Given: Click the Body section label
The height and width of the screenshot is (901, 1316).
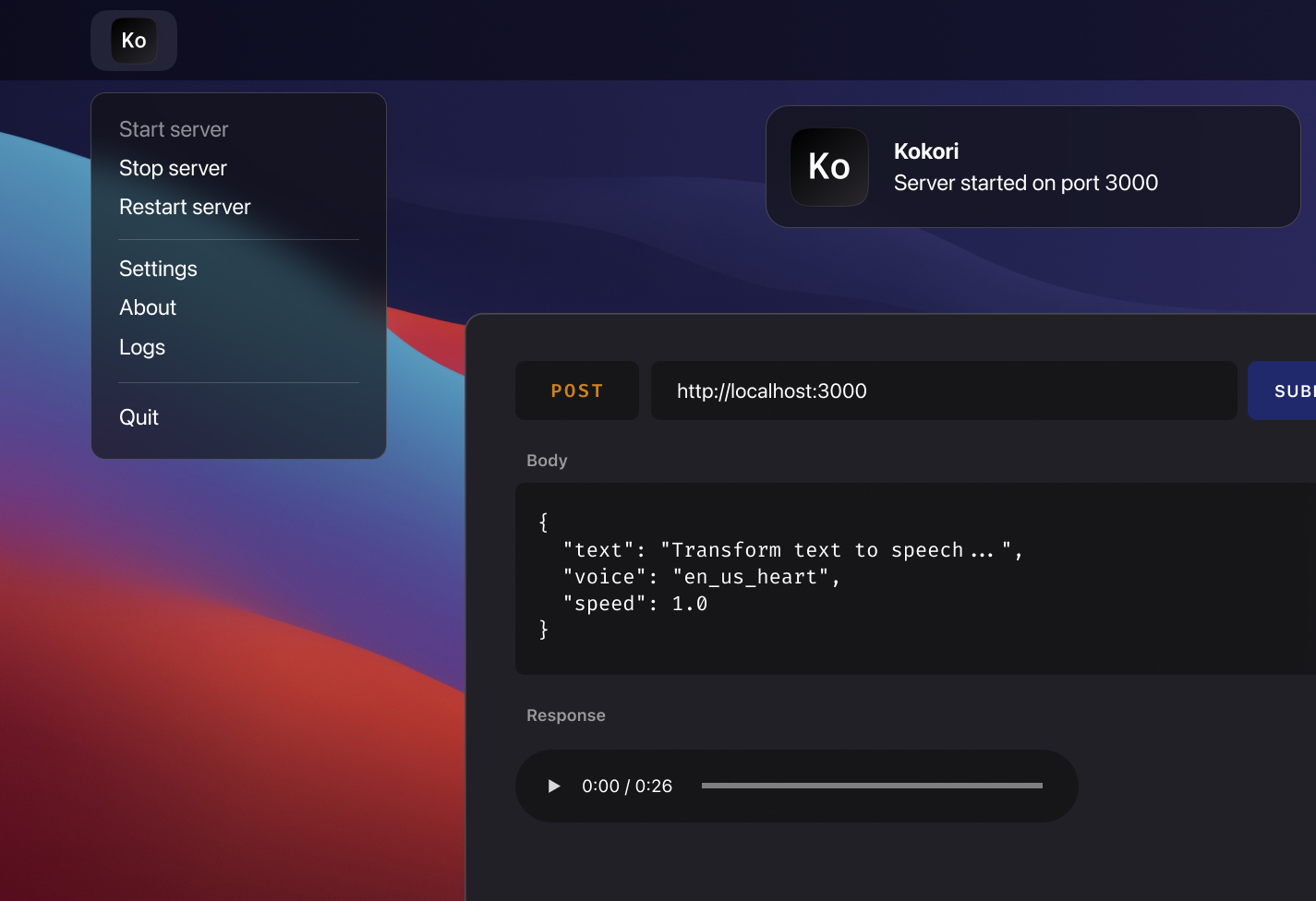Looking at the screenshot, I should point(547,460).
